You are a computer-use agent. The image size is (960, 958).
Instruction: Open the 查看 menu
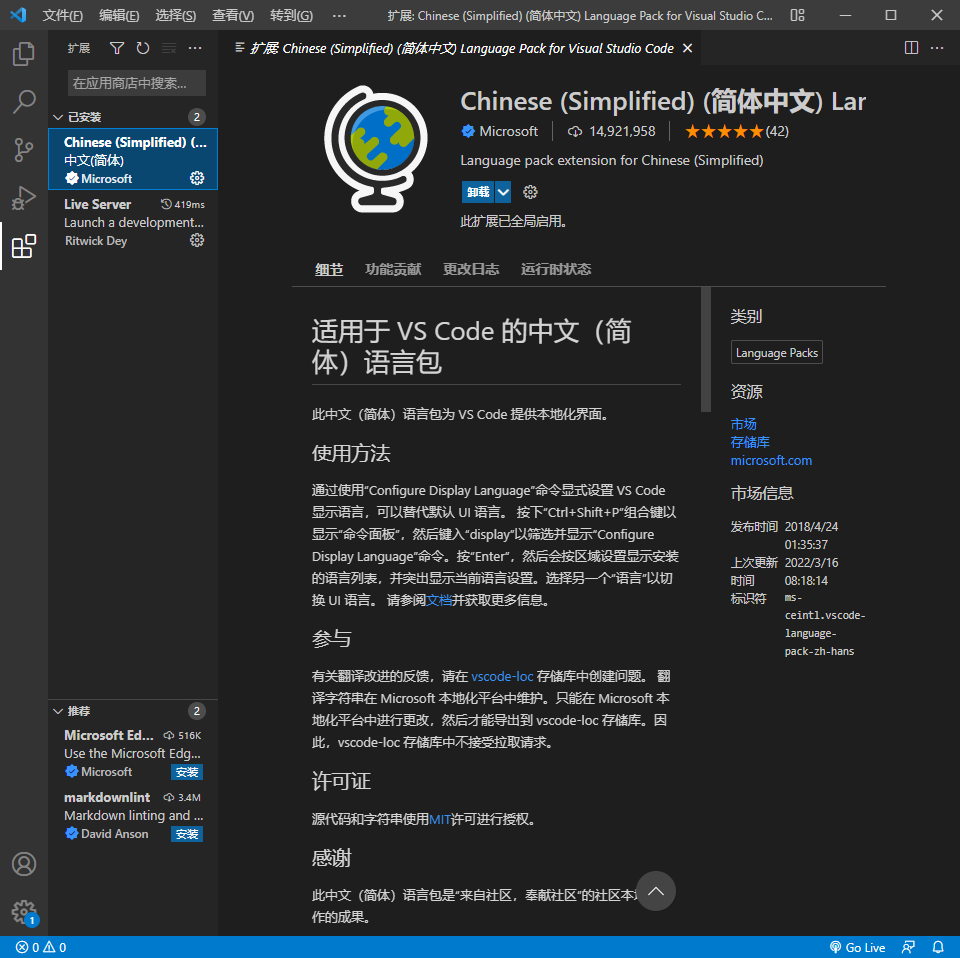231,16
